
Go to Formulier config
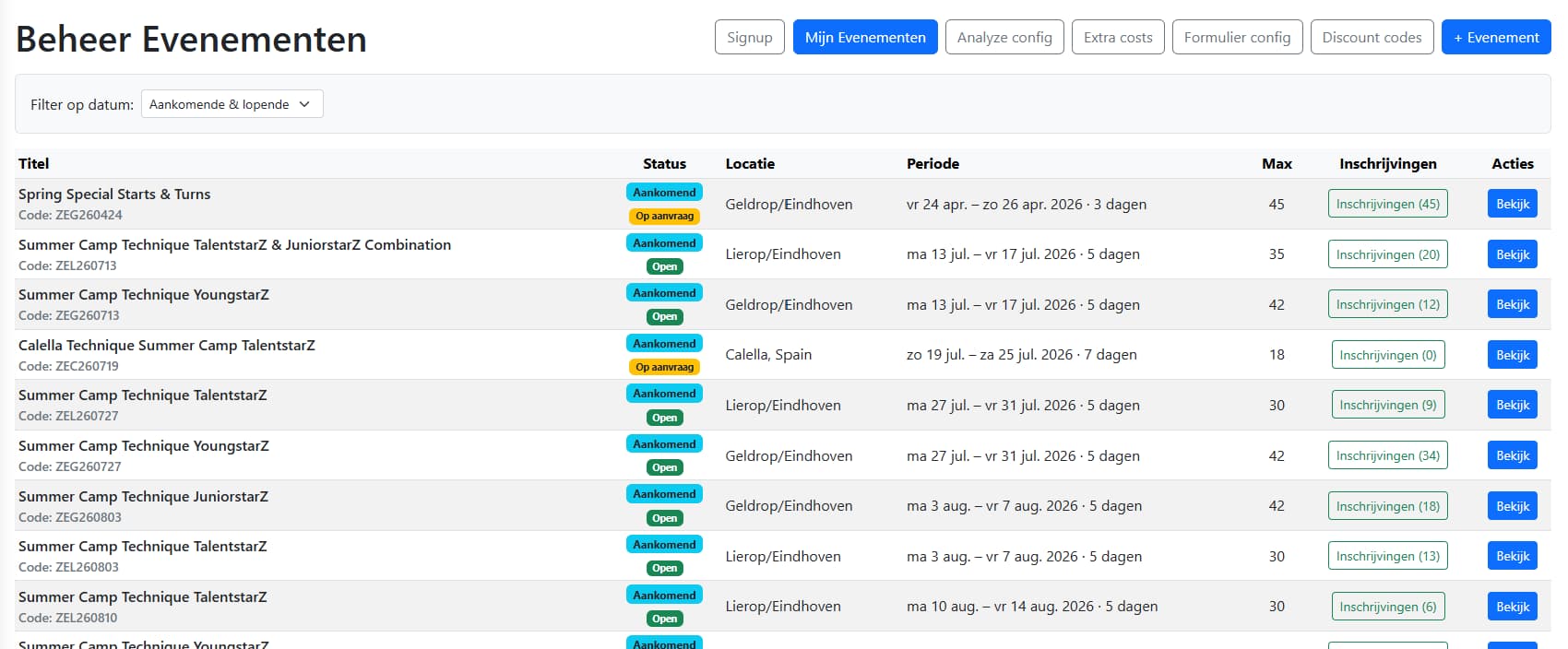[x=1236, y=38]
